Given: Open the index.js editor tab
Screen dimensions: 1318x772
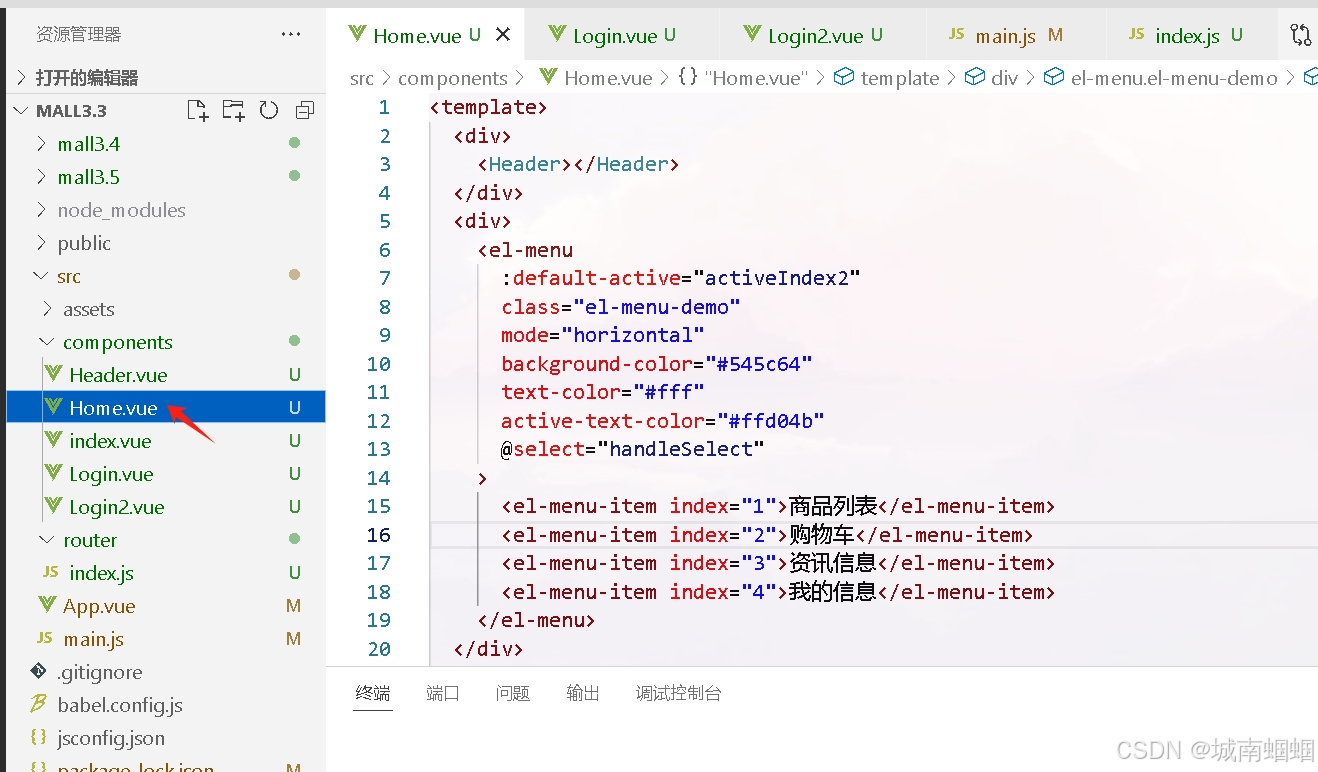Looking at the screenshot, I should coord(1193,35).
